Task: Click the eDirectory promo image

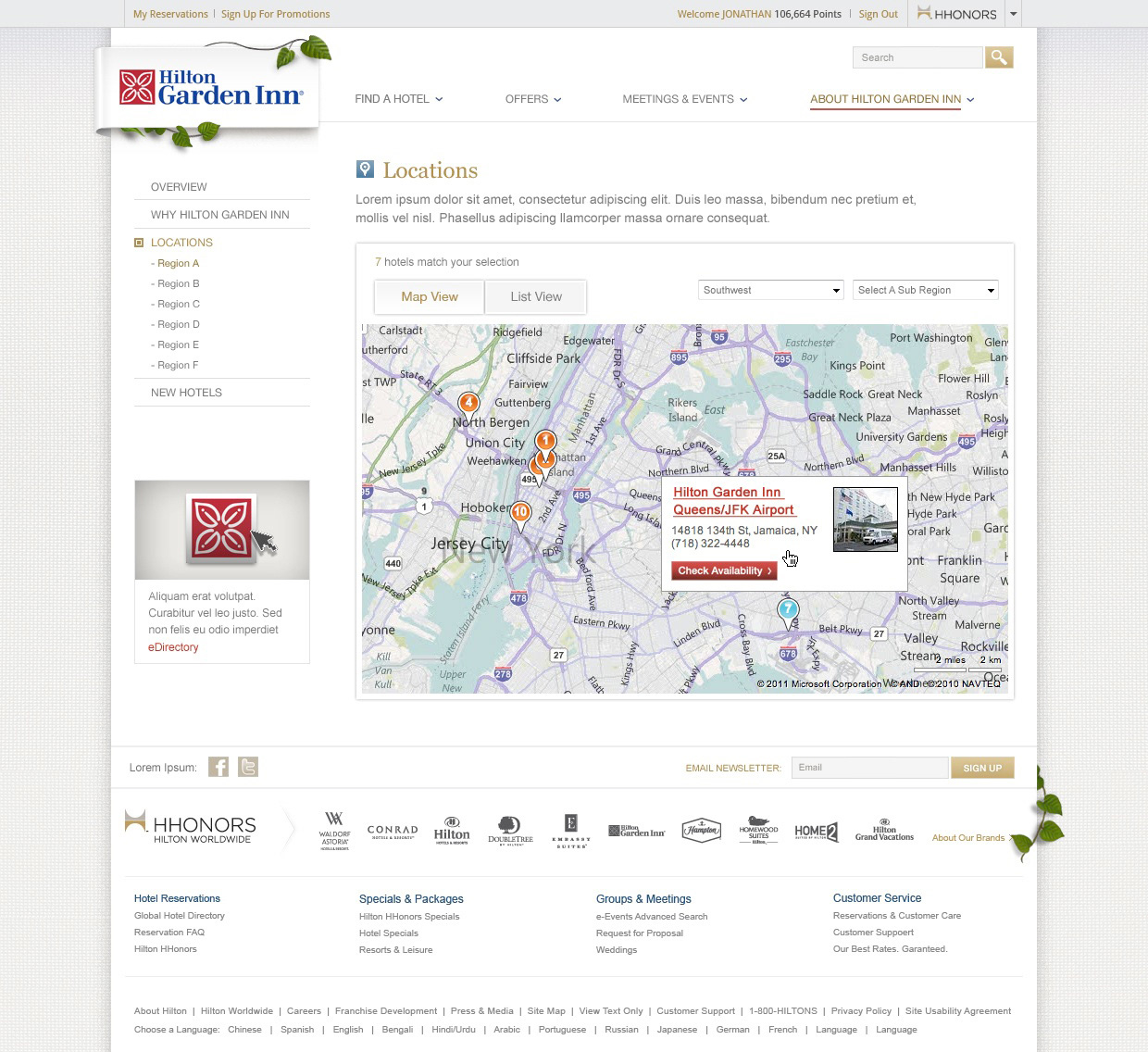Action: pyautogui.click(x=222, y=530)
